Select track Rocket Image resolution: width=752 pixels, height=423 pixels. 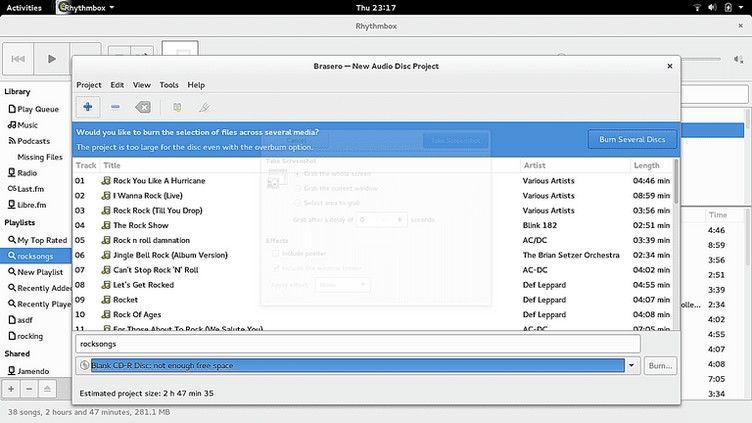click(125, 300)
